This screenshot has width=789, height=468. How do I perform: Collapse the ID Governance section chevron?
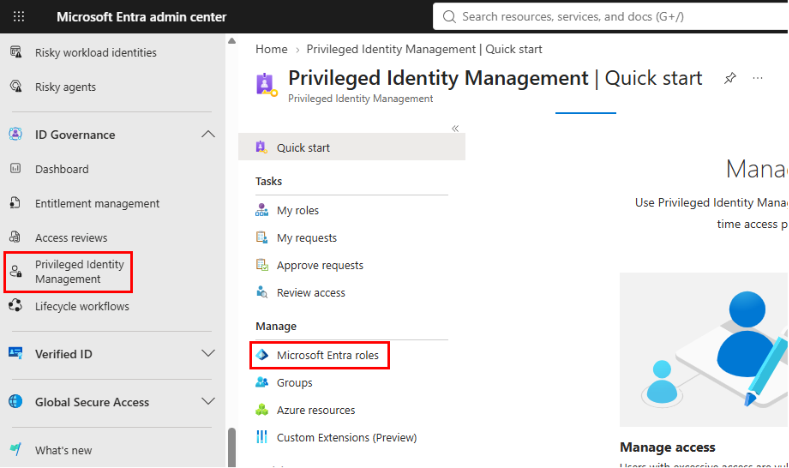[208, 134]
